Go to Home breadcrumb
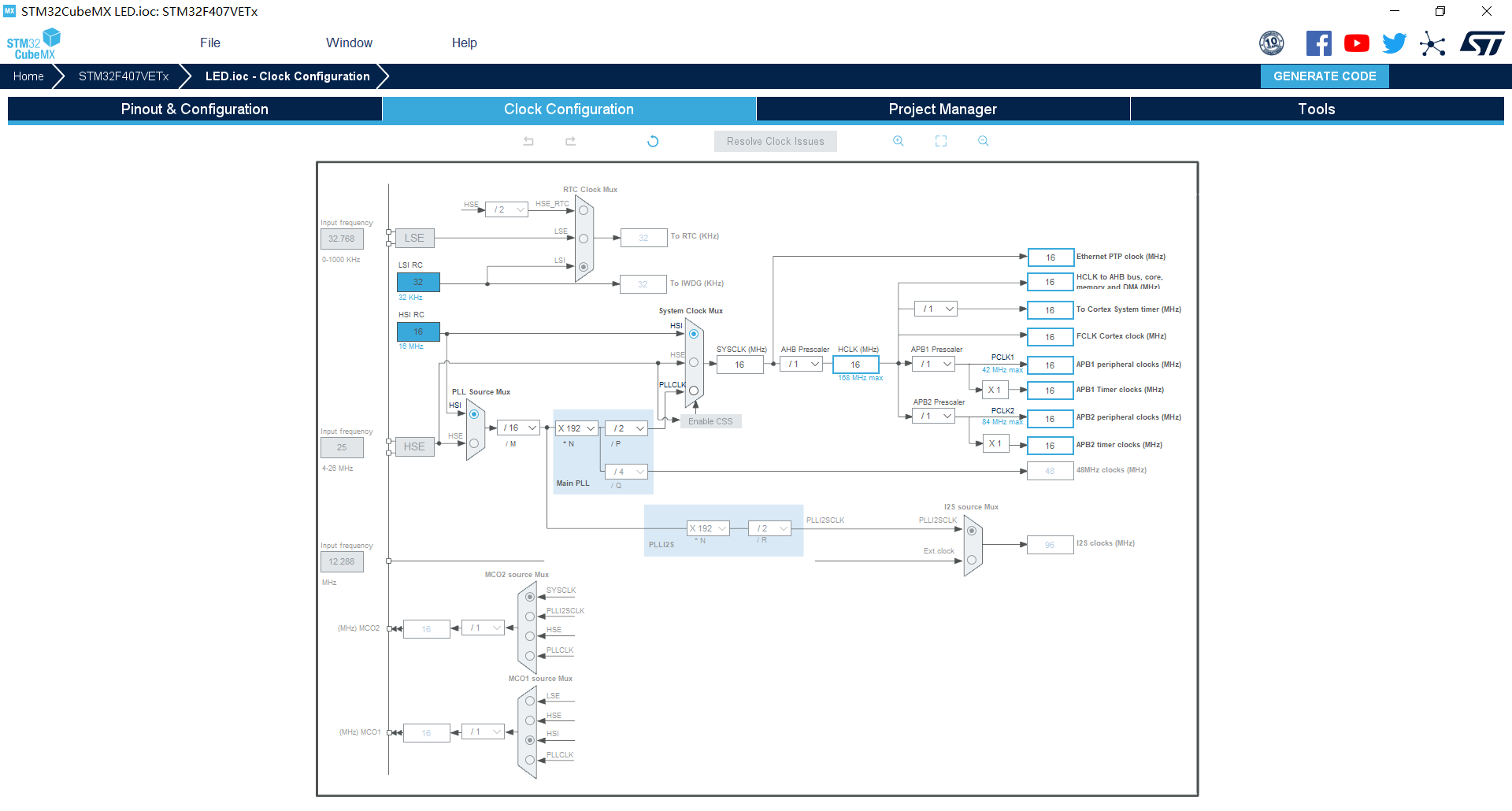Screen dimensions: 1512x811 coord(28,76)
